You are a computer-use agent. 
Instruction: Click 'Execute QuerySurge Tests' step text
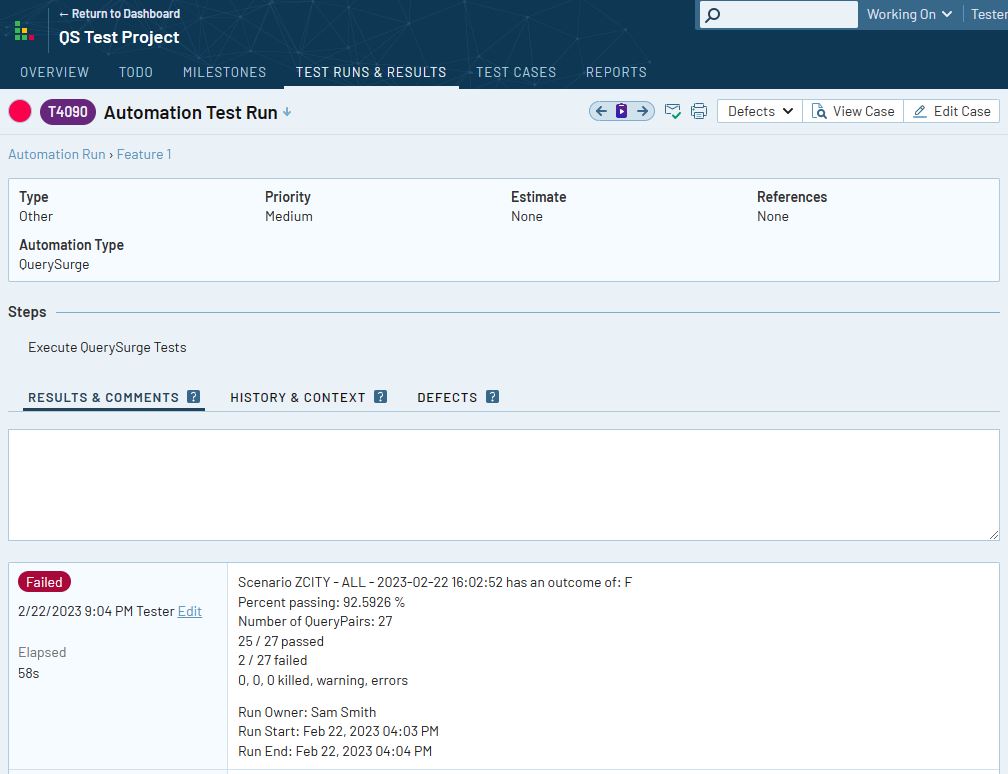tap(107, 347)
